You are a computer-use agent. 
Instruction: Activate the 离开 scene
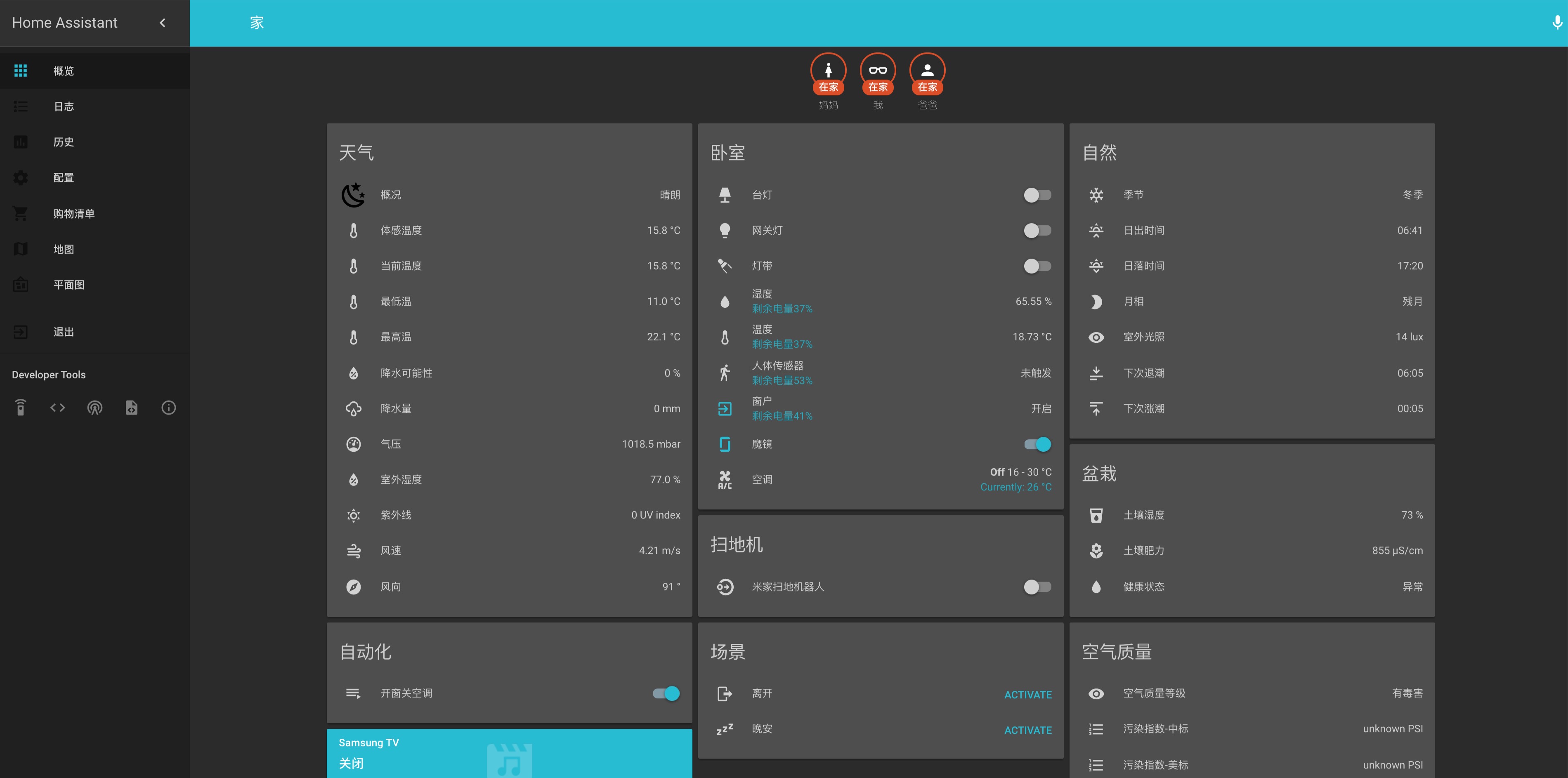(x=1027, y=694)
